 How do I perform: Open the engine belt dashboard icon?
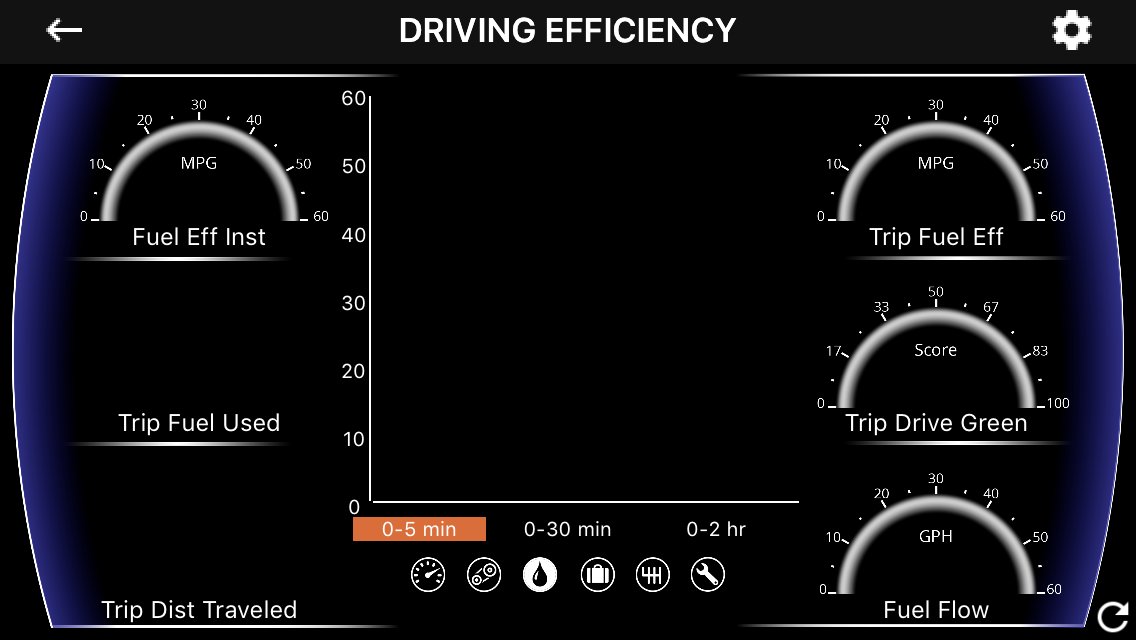pos(484,575)
